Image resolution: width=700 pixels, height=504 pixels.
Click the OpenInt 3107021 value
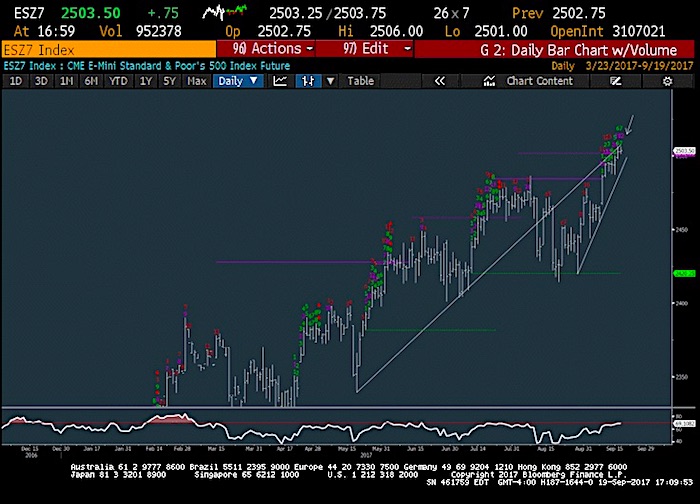click(639, 31)
